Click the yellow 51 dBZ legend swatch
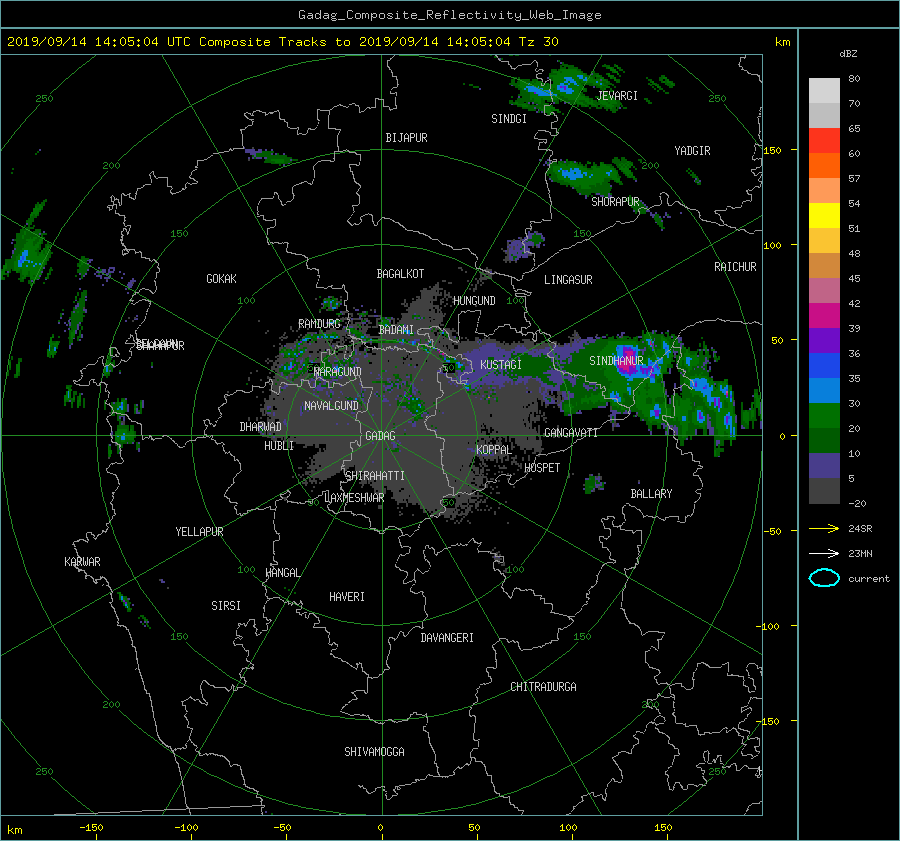Viewport: 900px width, 841px height. point(824,216)
